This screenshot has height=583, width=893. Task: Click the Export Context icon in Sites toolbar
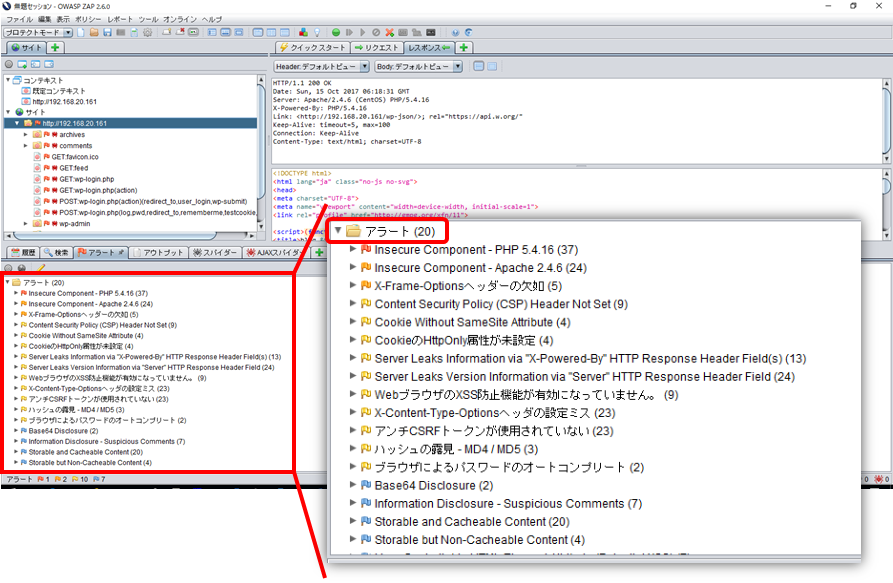coord(49,64)
